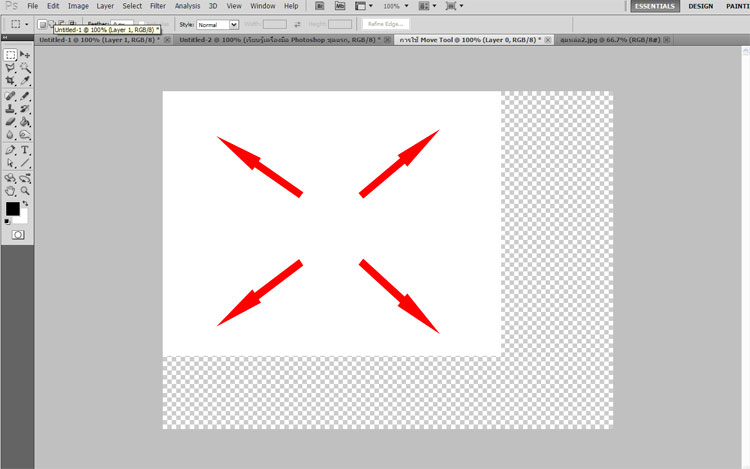Toggle Quick Mask mode
750x469 pixels.
18,234
